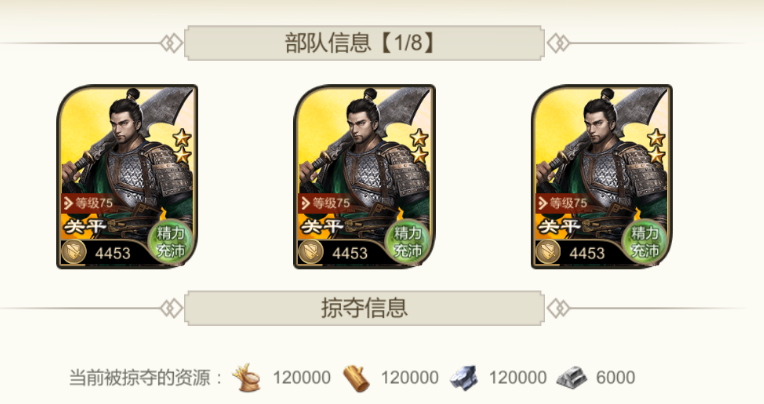Expand the 等级75 arrow on first card
The width and height of the screenshot is (764, 404).
(x=68, y=203)
